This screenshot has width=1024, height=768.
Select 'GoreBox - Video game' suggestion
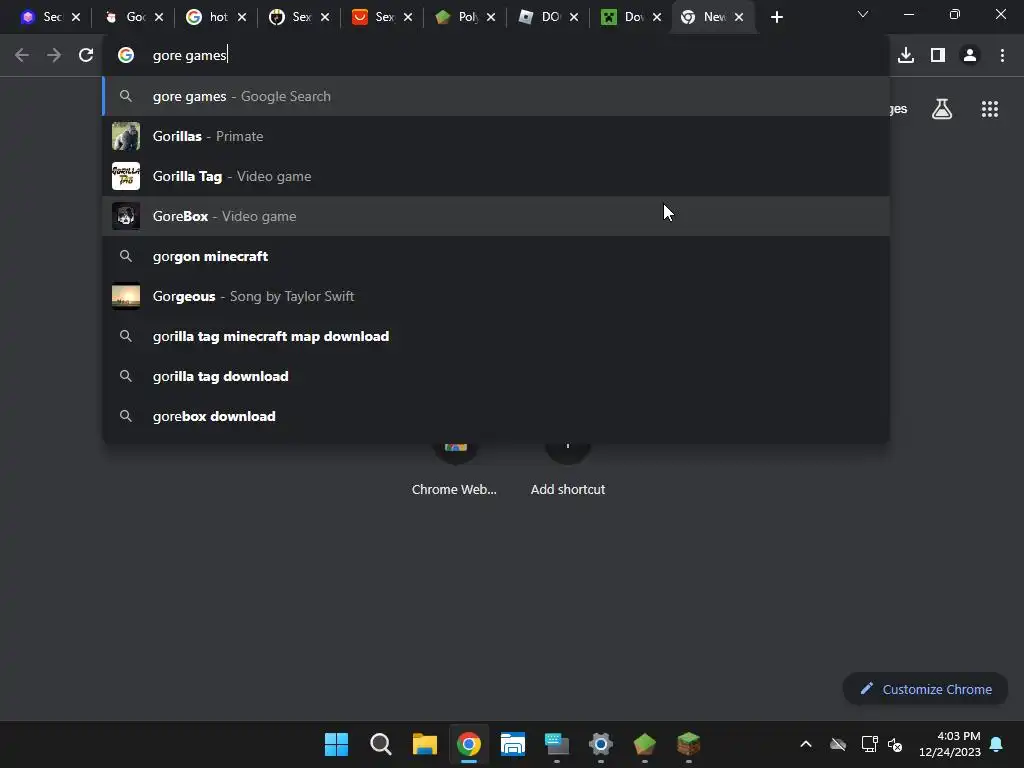point(496,216)
